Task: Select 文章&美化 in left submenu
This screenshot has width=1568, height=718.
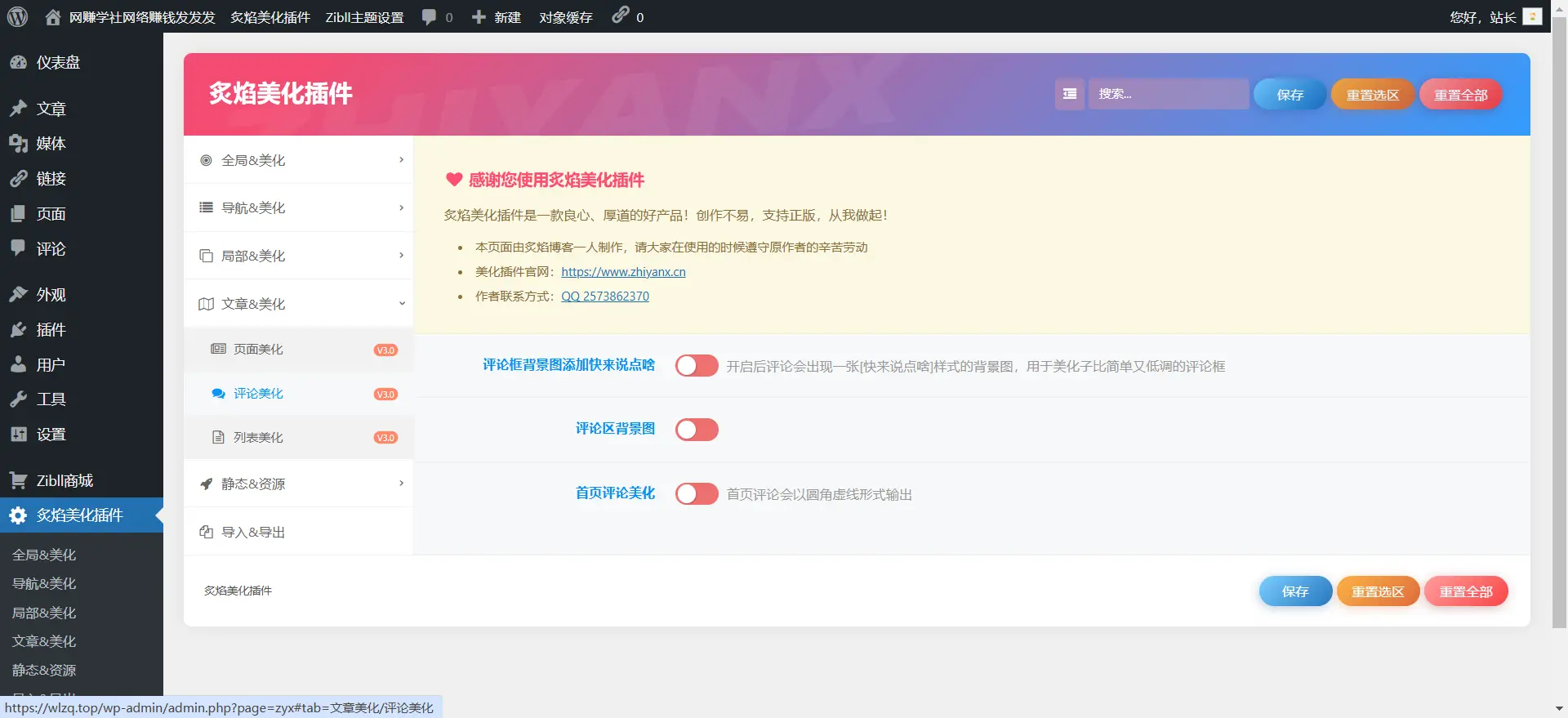Action: 44,641
